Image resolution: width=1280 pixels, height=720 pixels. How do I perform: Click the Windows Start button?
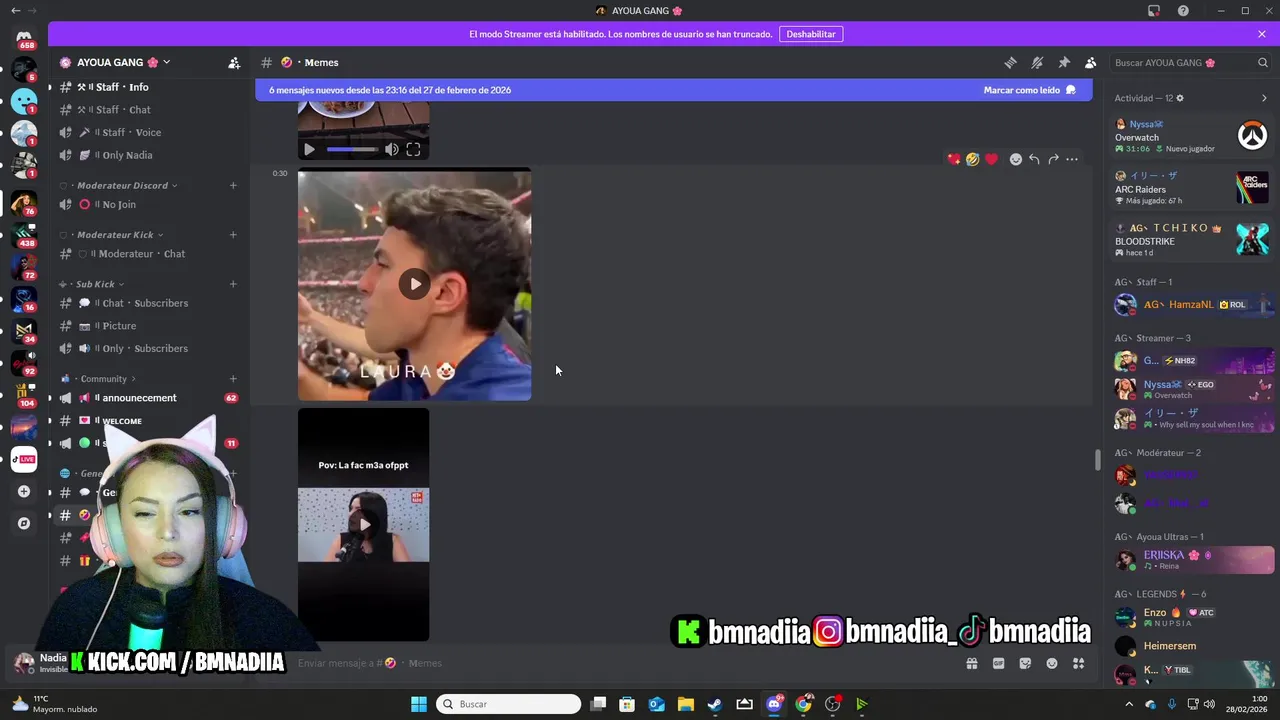point(419,704)
